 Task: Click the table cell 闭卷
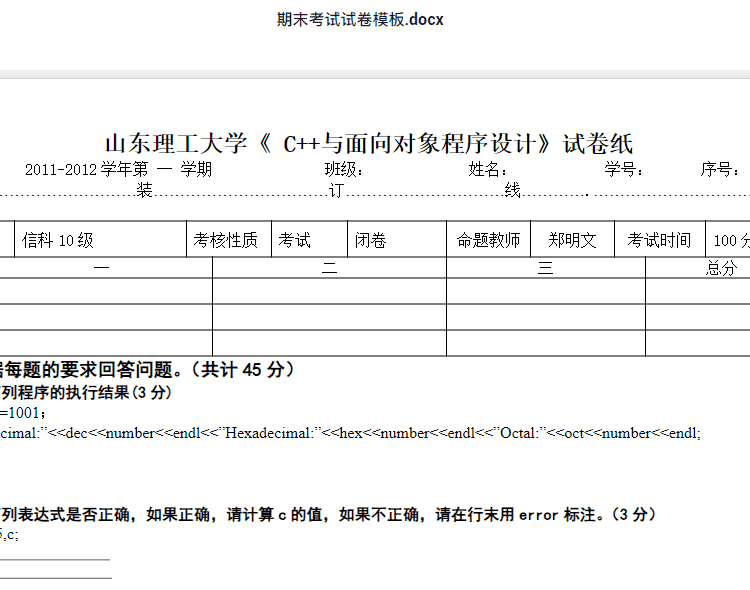coord(397,240)
